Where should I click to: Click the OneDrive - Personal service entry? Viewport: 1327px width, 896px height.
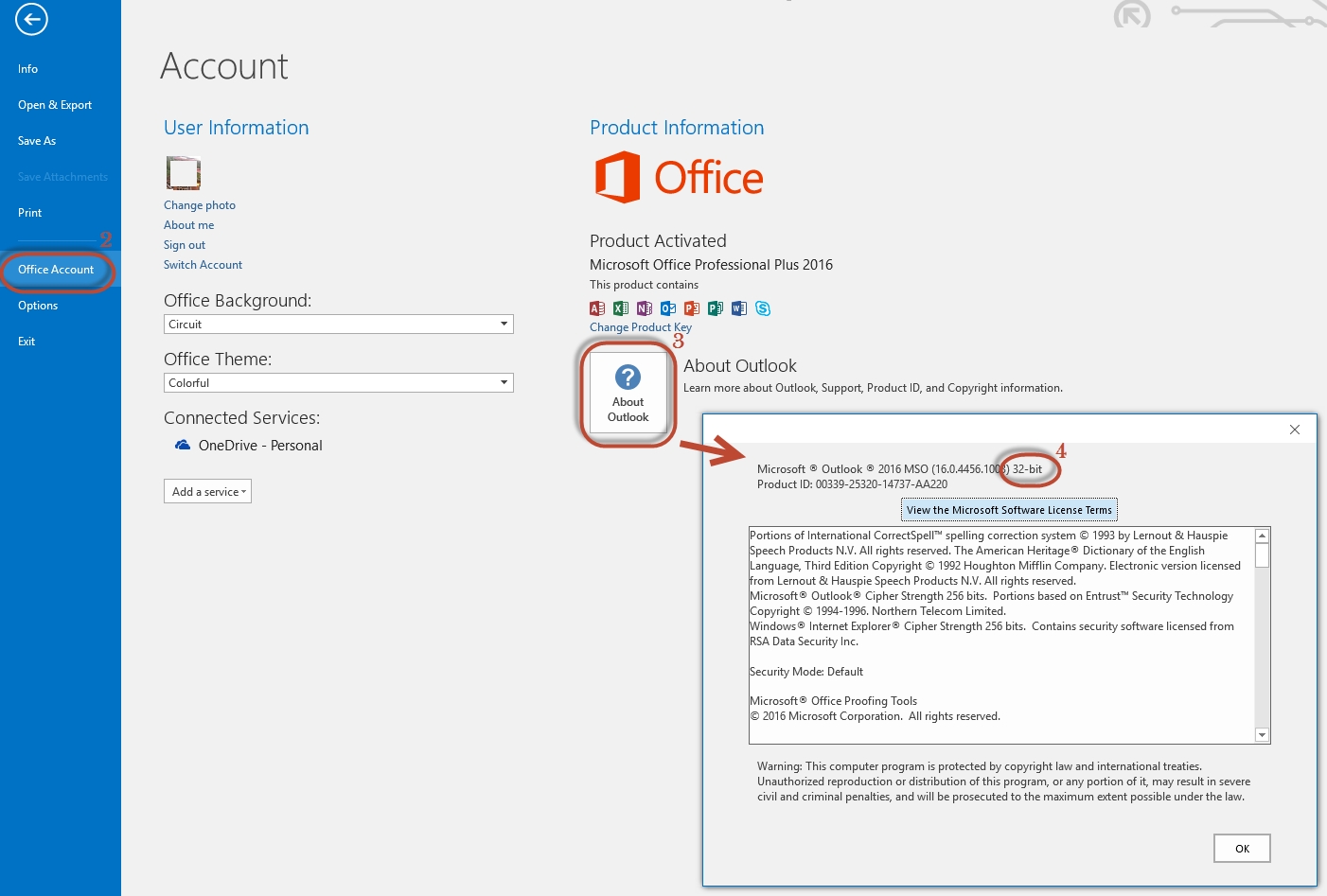249,446
